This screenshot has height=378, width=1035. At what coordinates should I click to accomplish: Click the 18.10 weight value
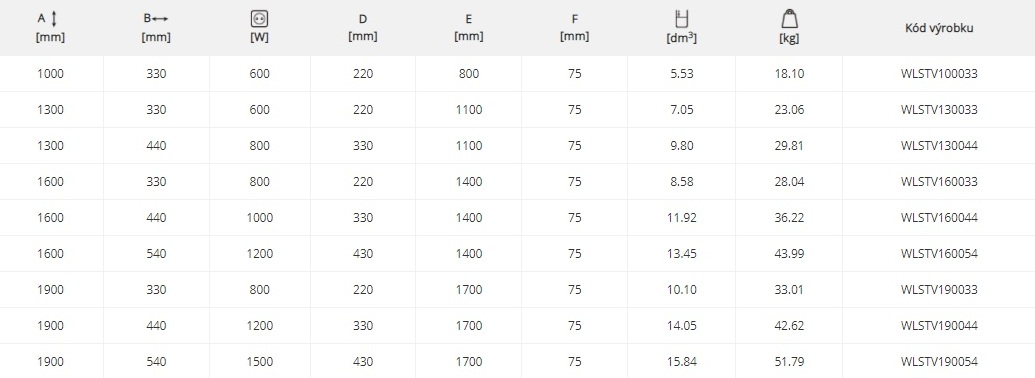pos(789,74)
